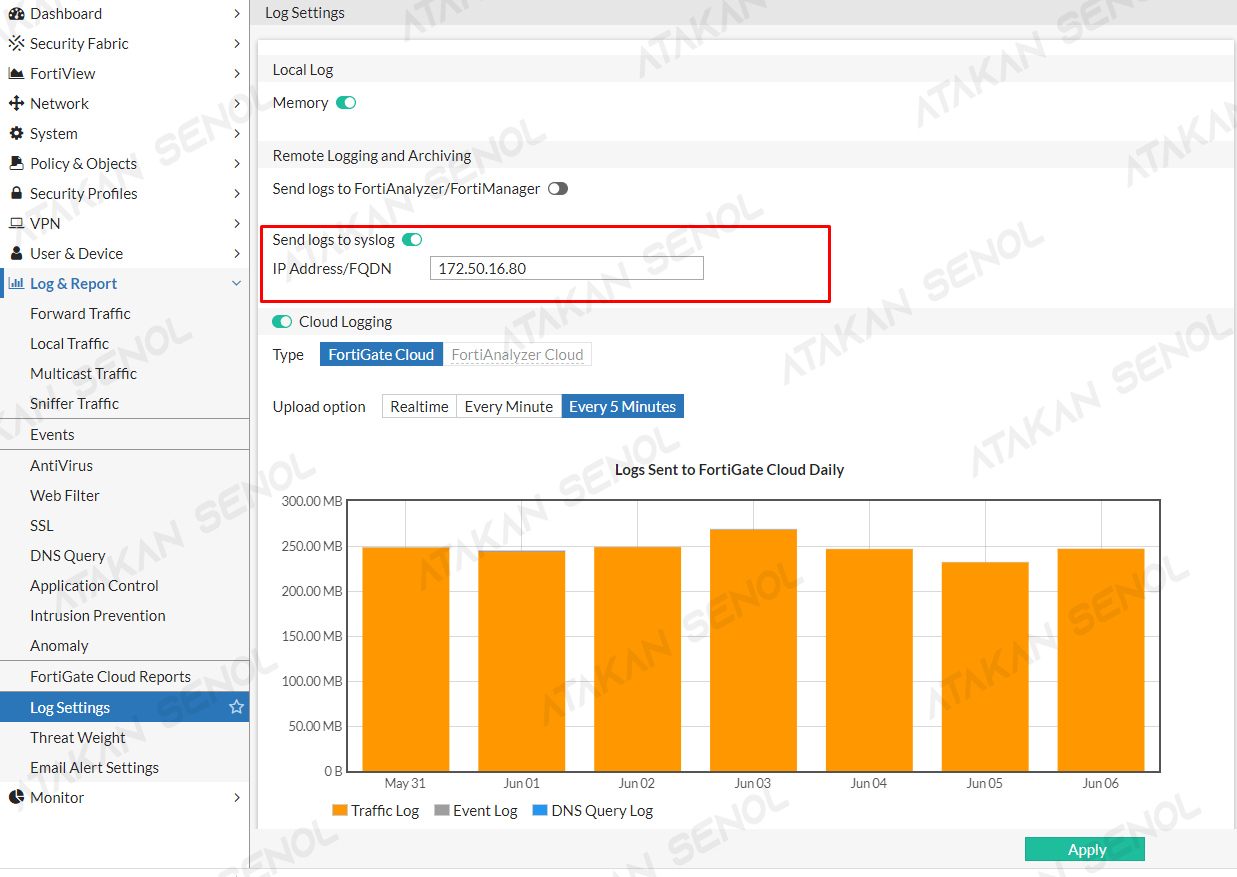This screenshot has height=877, width=1237.
Task: Expand the Dashboard menu chevron
Action: point(237,14)
